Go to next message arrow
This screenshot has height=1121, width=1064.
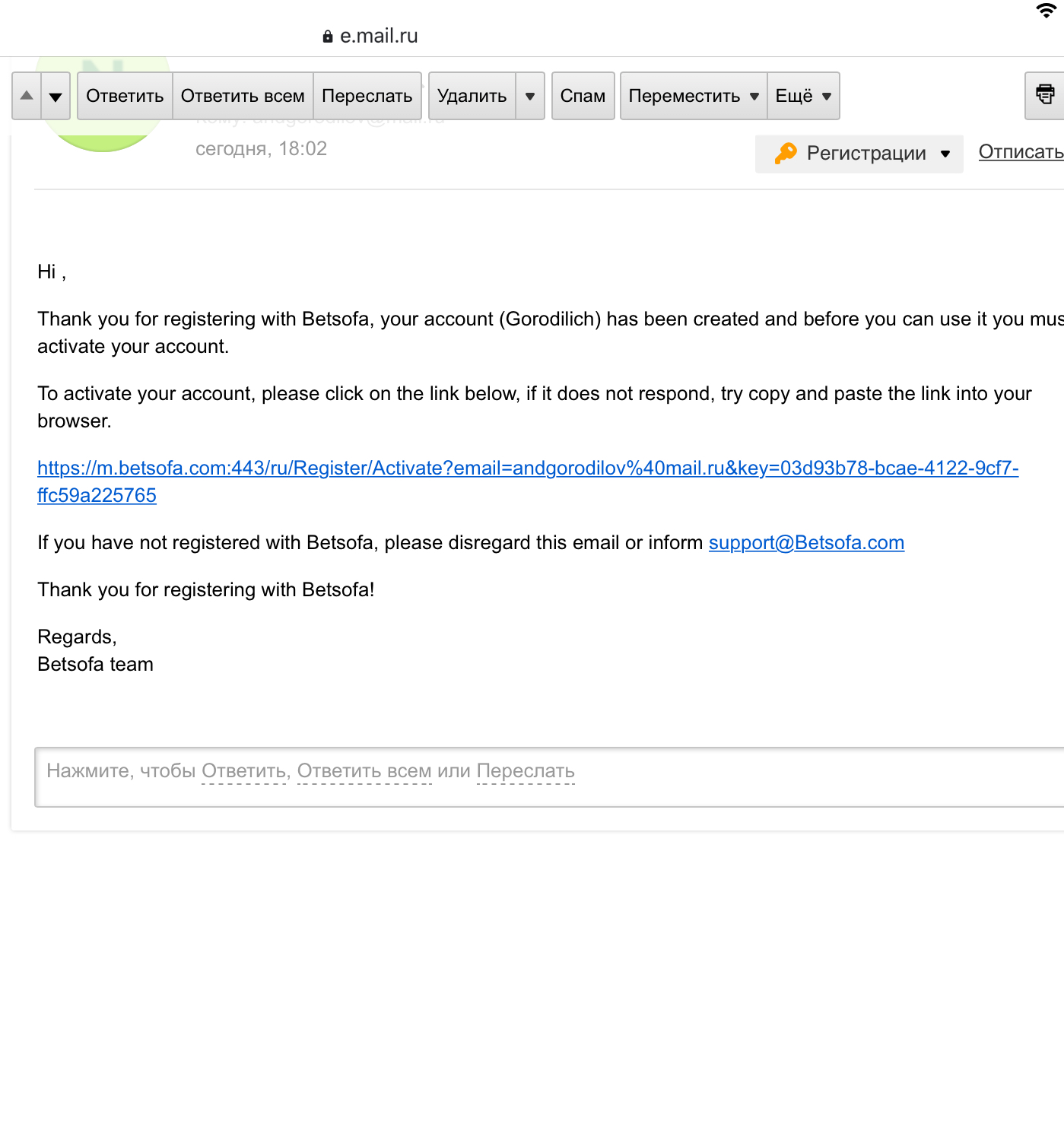56,96
